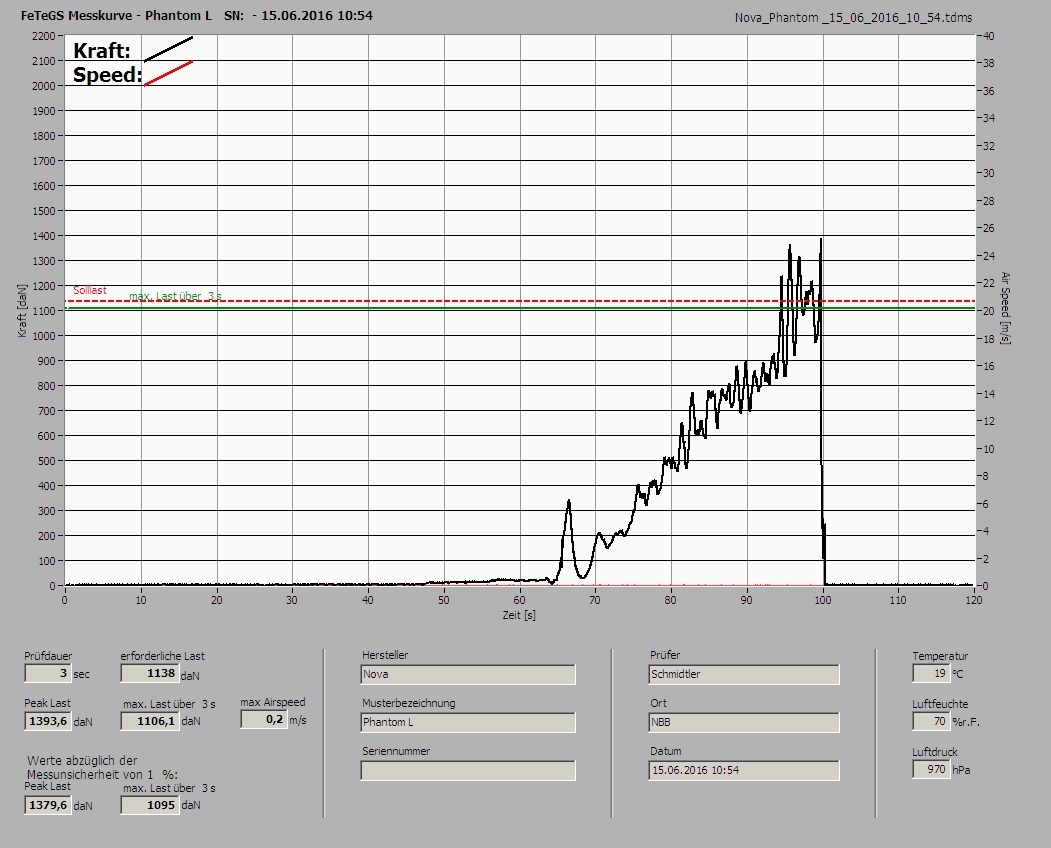Click the Datum field 15.06.2016 10:54
1051x848 pixels.
[744, 770]
